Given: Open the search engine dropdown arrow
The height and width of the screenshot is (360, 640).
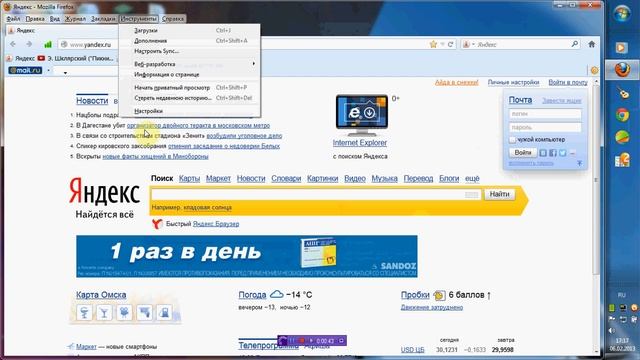Looking at the screenshot, I should click(473, 44).
